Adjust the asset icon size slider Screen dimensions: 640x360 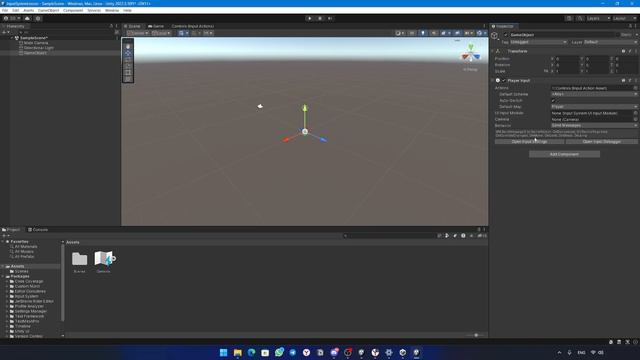point(476,335)
